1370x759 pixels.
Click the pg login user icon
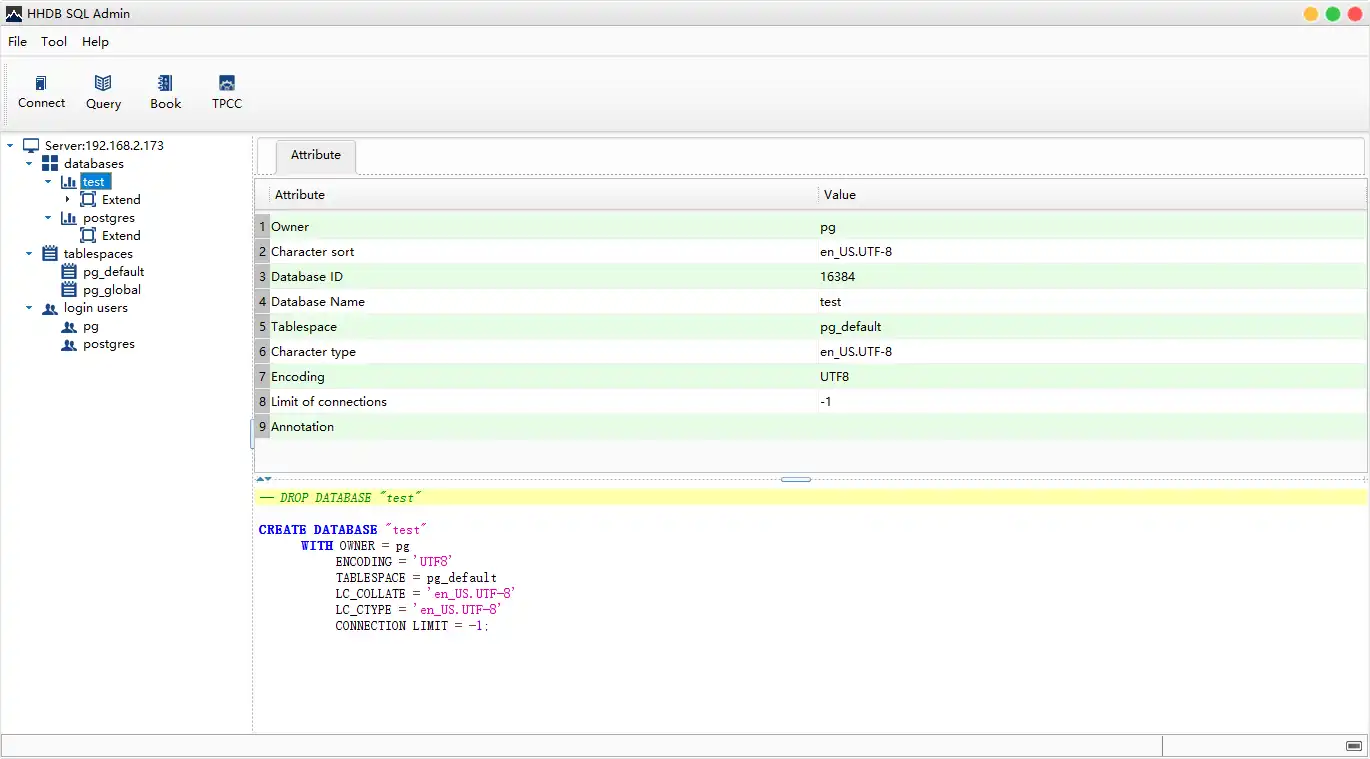pos(69,326)
